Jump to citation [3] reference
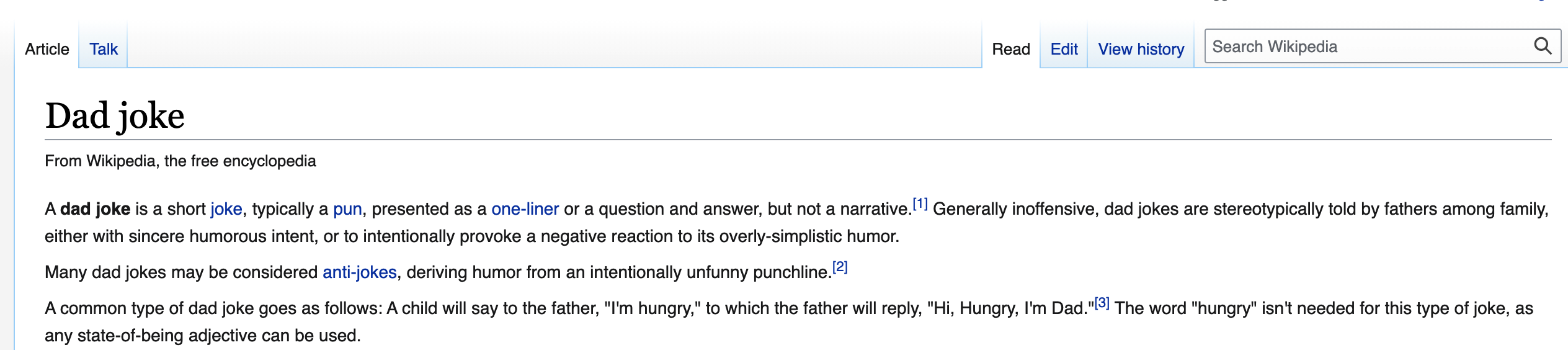1568x350 pixels. tap(1102, 303)
